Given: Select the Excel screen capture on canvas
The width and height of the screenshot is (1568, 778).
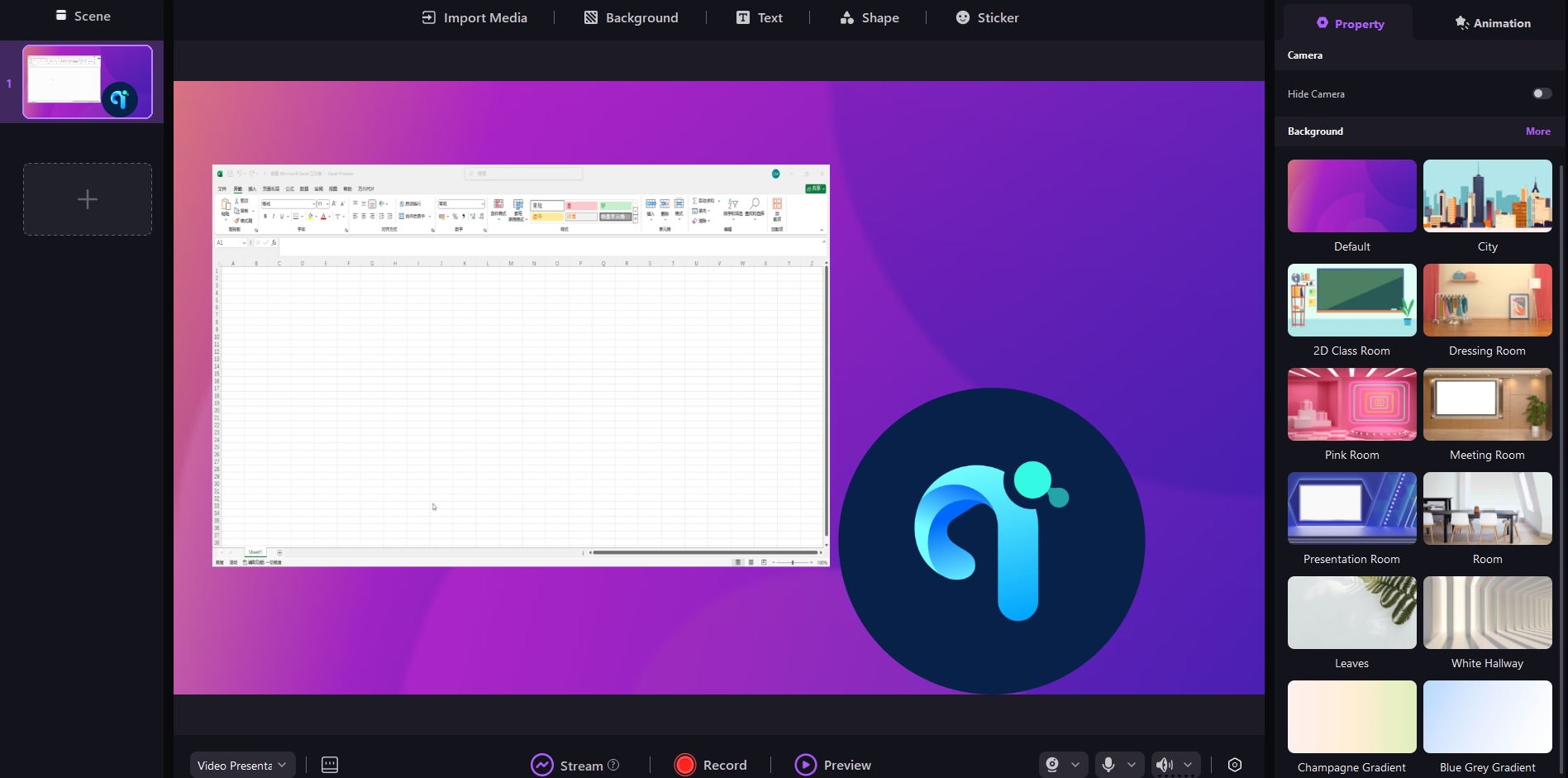Looking at the screenshot, I should coord(521,365).
